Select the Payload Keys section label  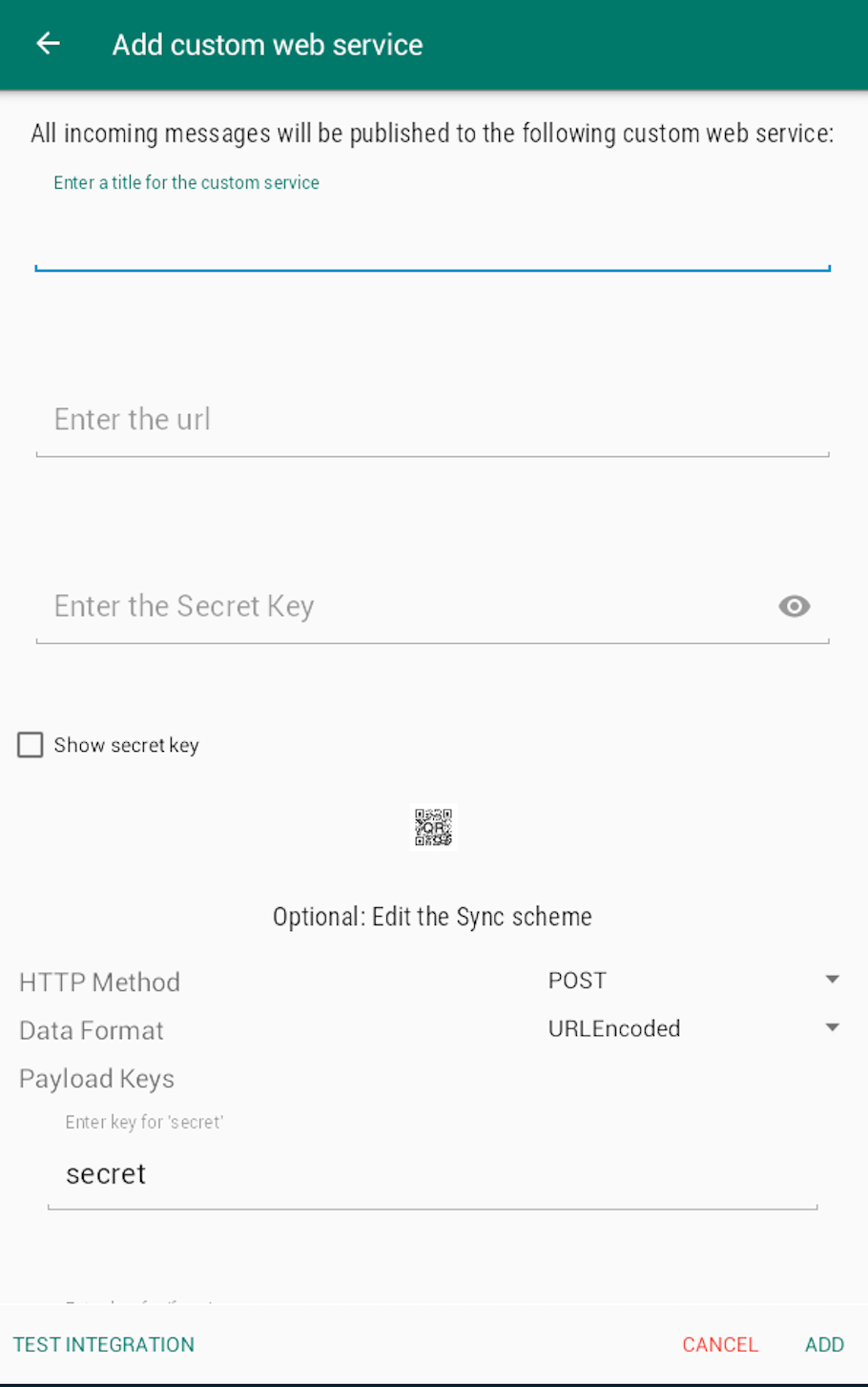point(96,1078)
